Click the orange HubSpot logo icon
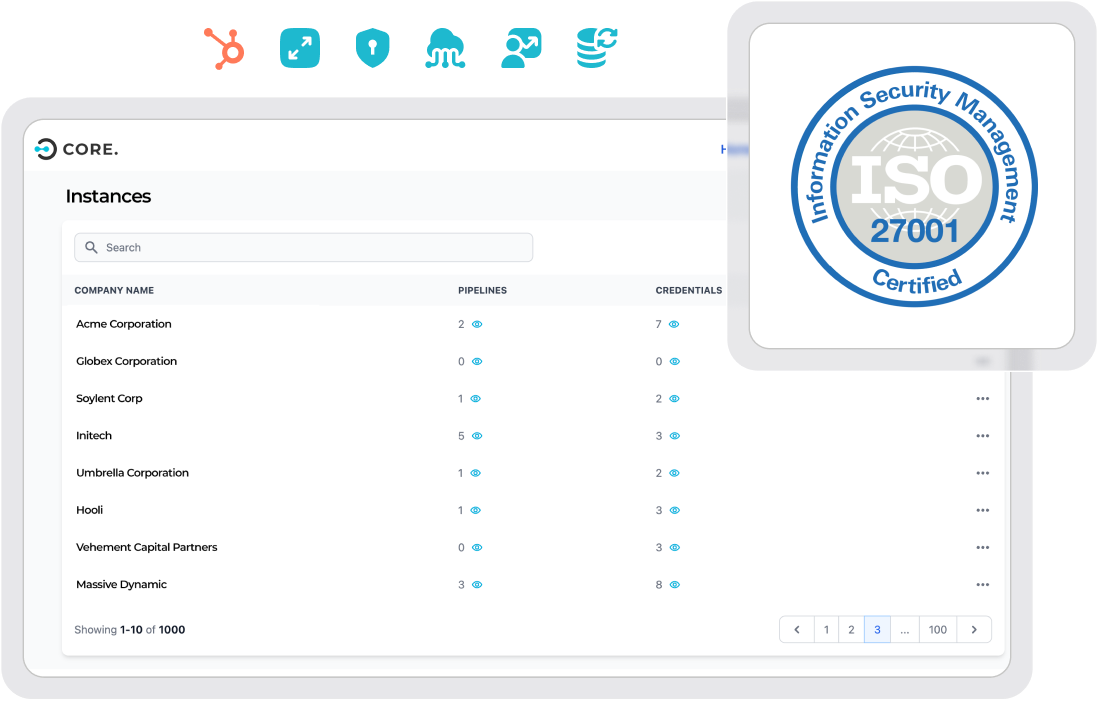 224,48
